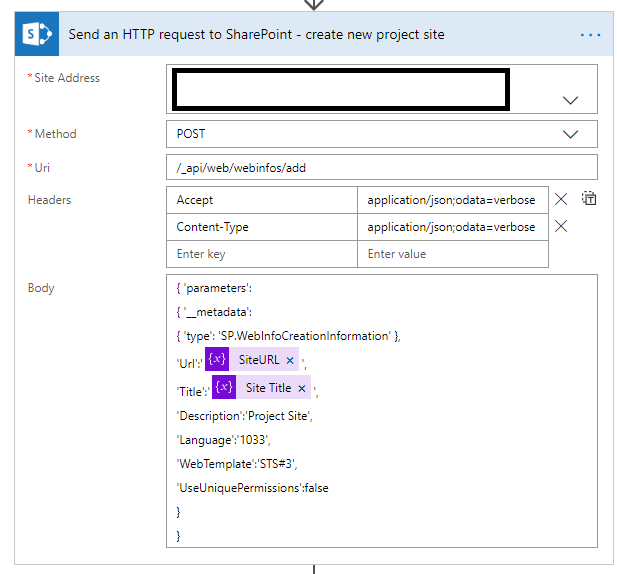Screen dimensions: 617x574
Task: Remove the SiteURL dynamic token
Action: click(290, 360)
